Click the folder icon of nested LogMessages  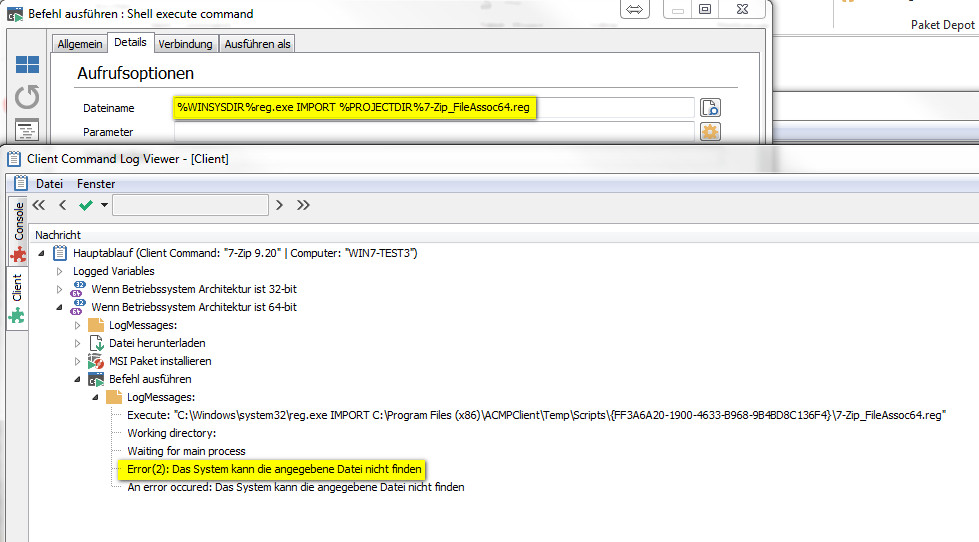[114, 397]
